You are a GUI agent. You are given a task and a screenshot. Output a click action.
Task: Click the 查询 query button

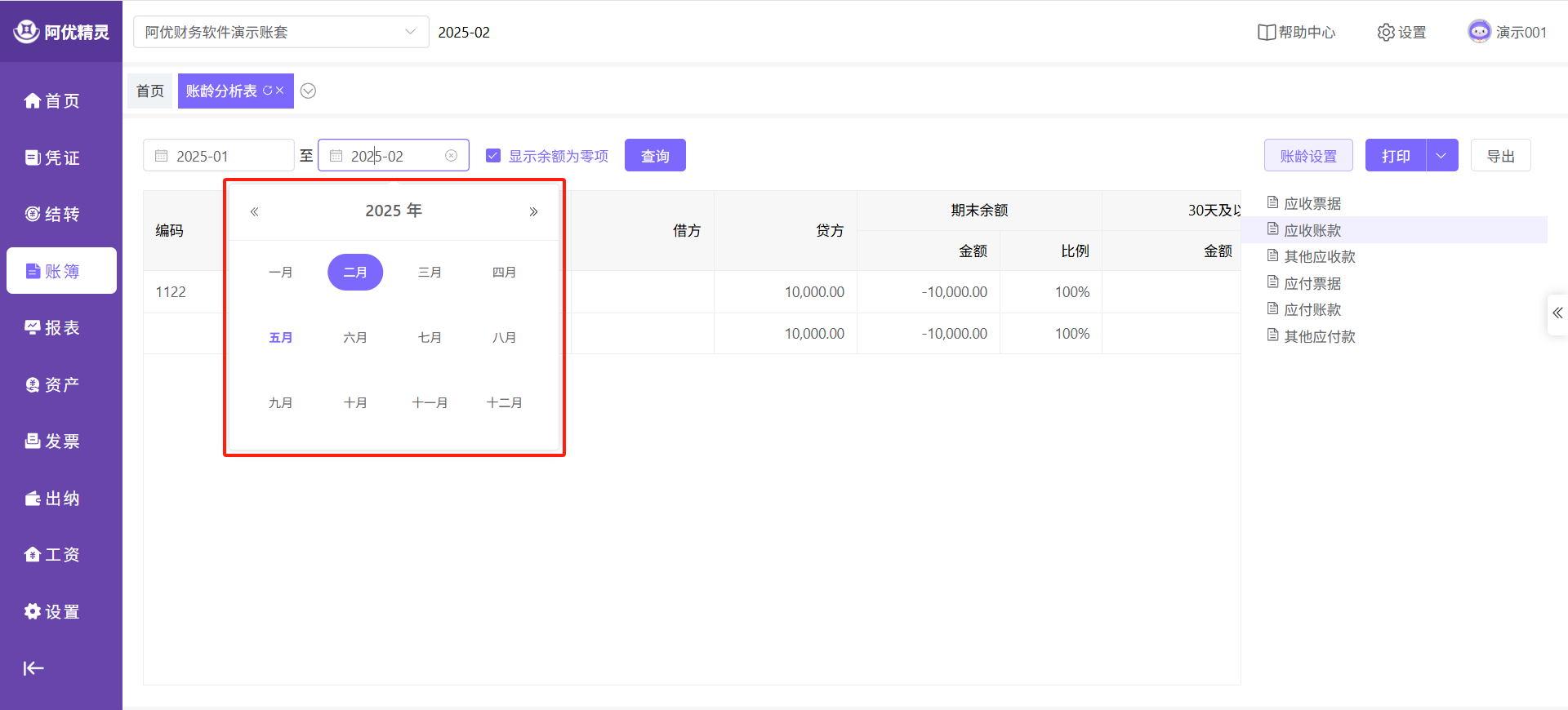655,156
